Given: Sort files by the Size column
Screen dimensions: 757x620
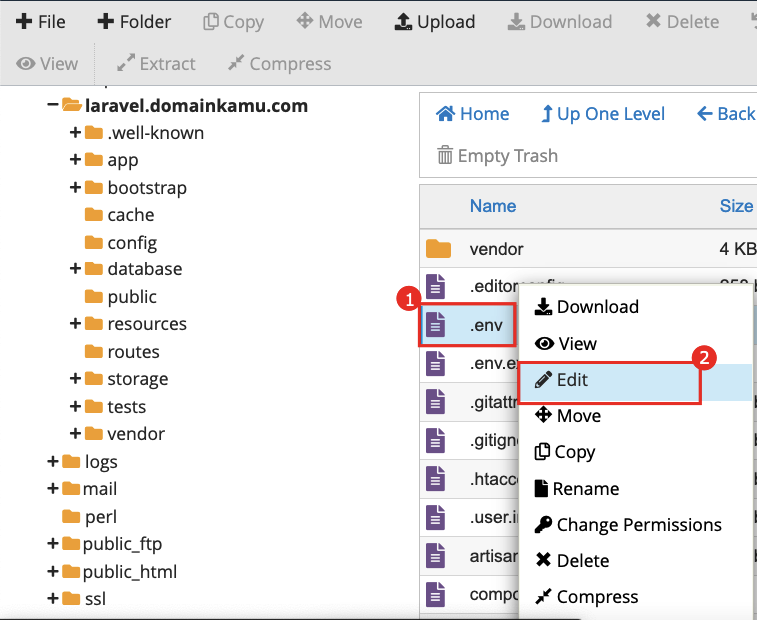Looking at the screenshot, I should (x=736, y=206).
